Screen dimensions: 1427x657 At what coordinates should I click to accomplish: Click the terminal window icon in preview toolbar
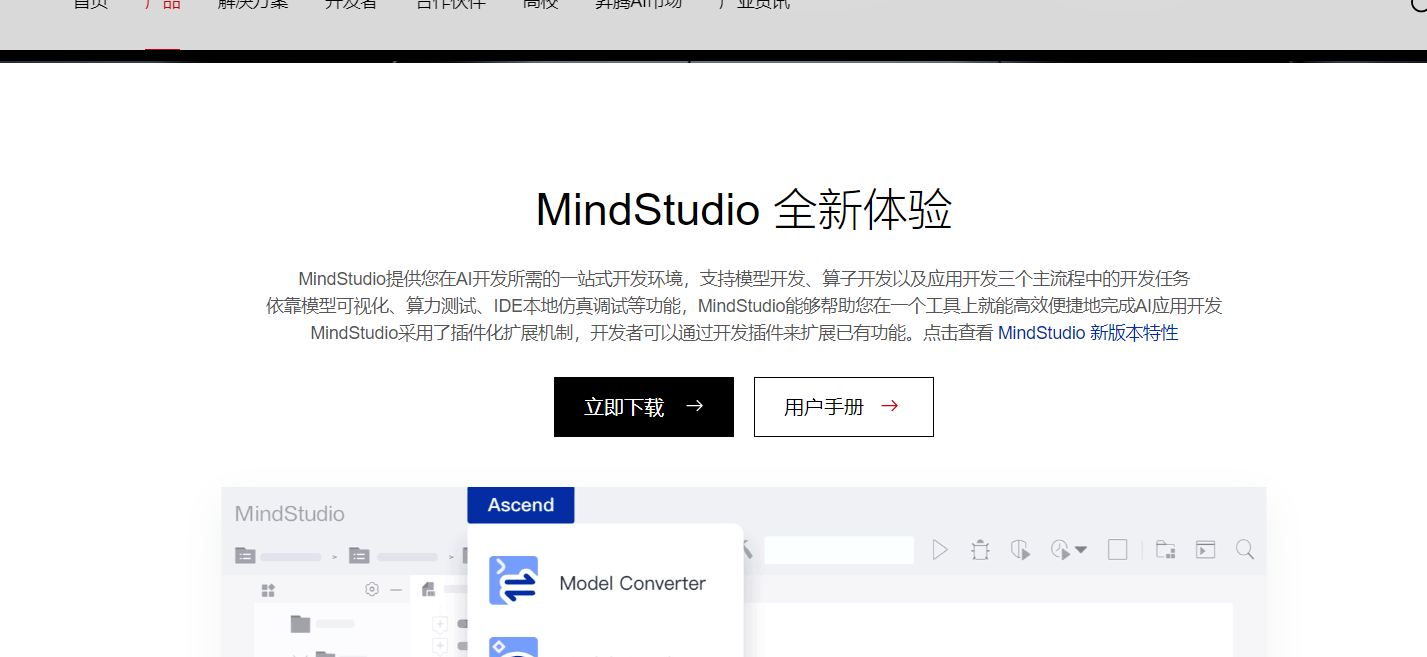pyautogui.click(x=1206, y=550)
